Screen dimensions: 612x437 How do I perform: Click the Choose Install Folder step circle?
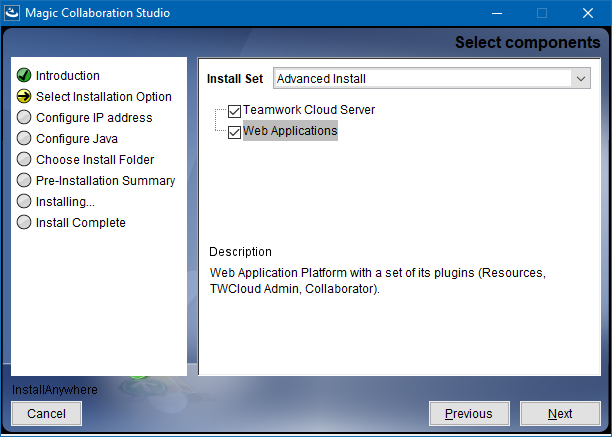coord(24,160)
